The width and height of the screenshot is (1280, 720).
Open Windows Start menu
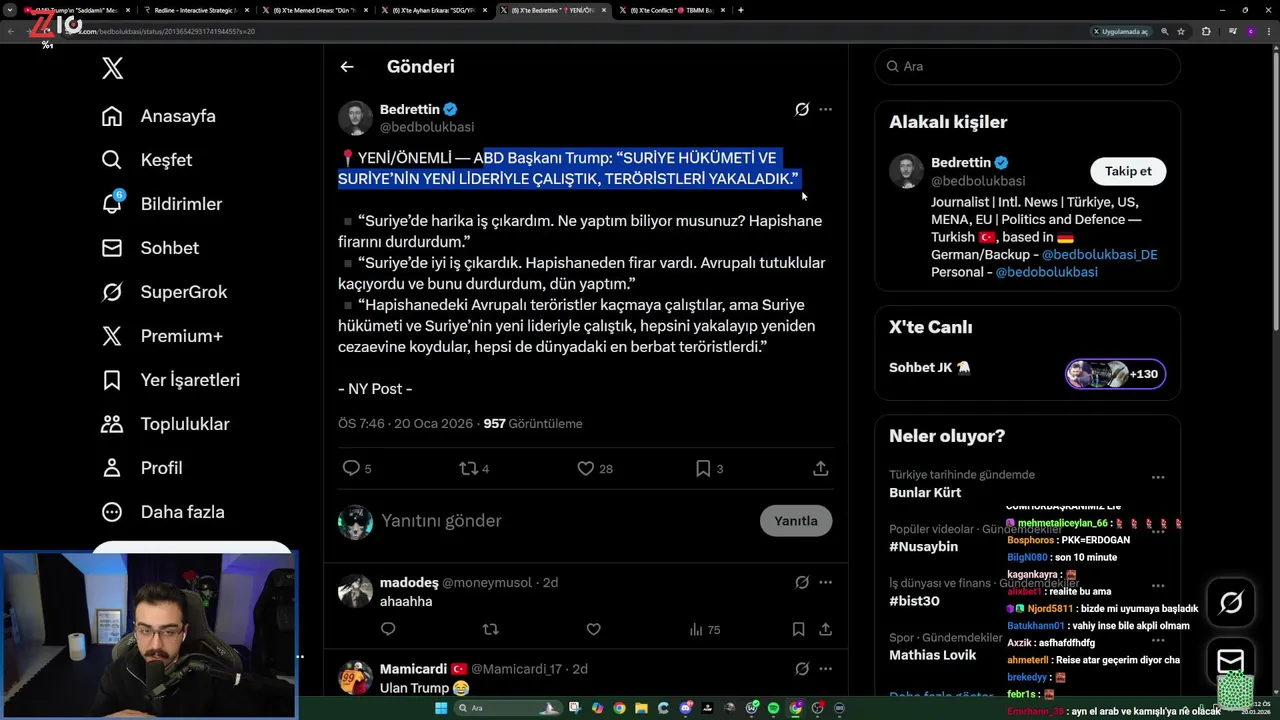point(440,708)
